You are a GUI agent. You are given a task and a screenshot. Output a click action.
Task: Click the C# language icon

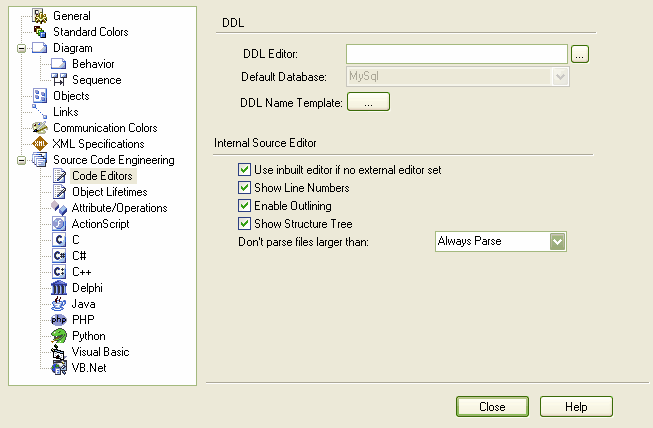[x=59, y=256]
